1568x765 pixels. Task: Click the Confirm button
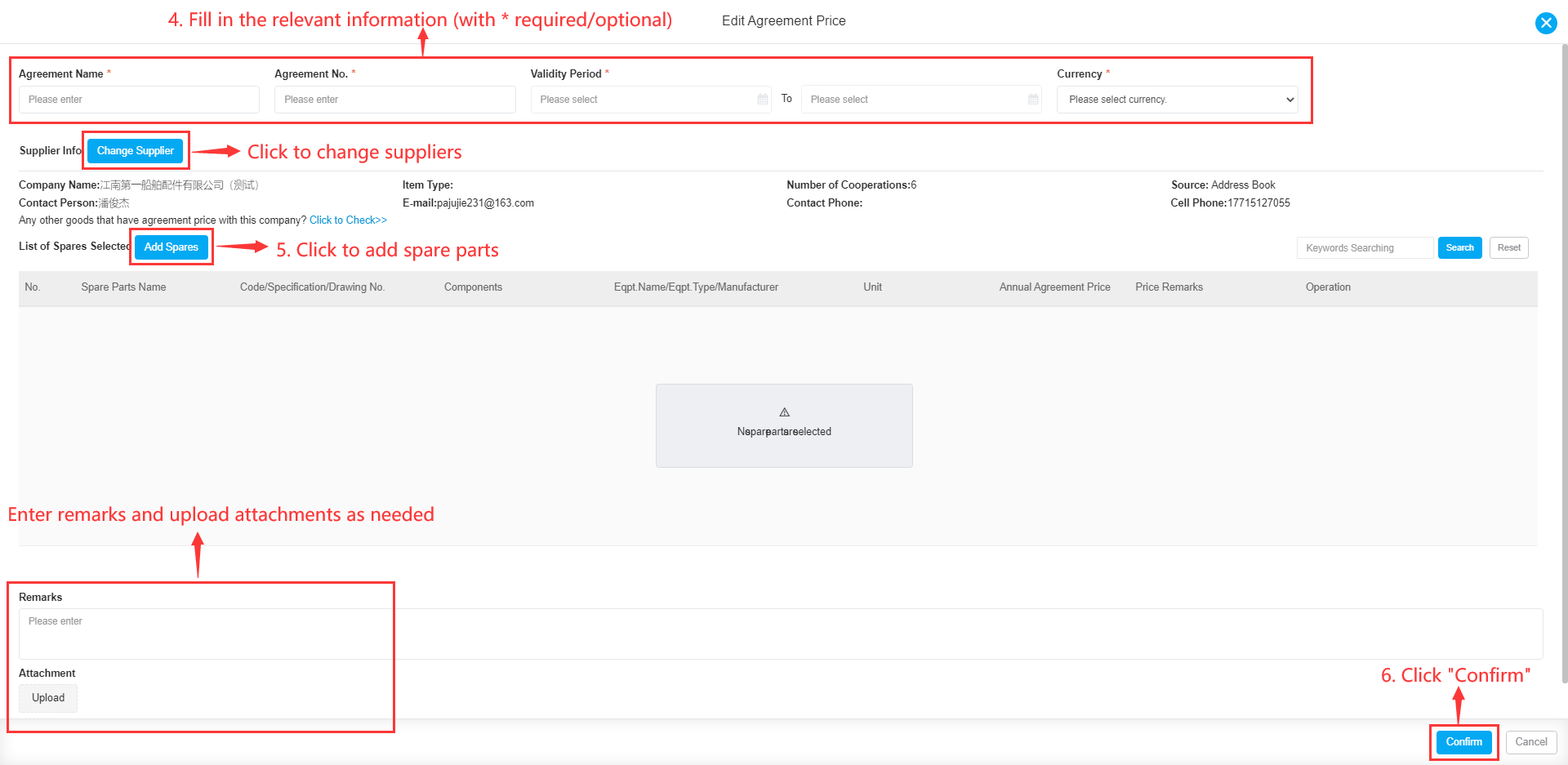click(1464, 742)
